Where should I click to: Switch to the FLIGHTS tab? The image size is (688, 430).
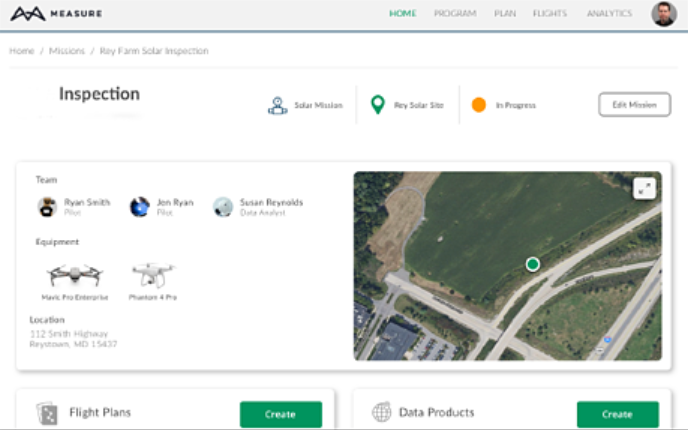550,14
